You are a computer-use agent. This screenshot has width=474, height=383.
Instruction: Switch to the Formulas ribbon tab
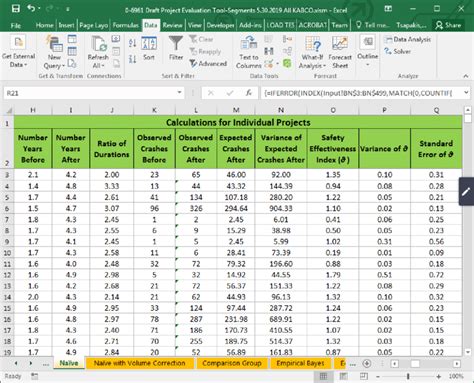[x=125, y=25]
